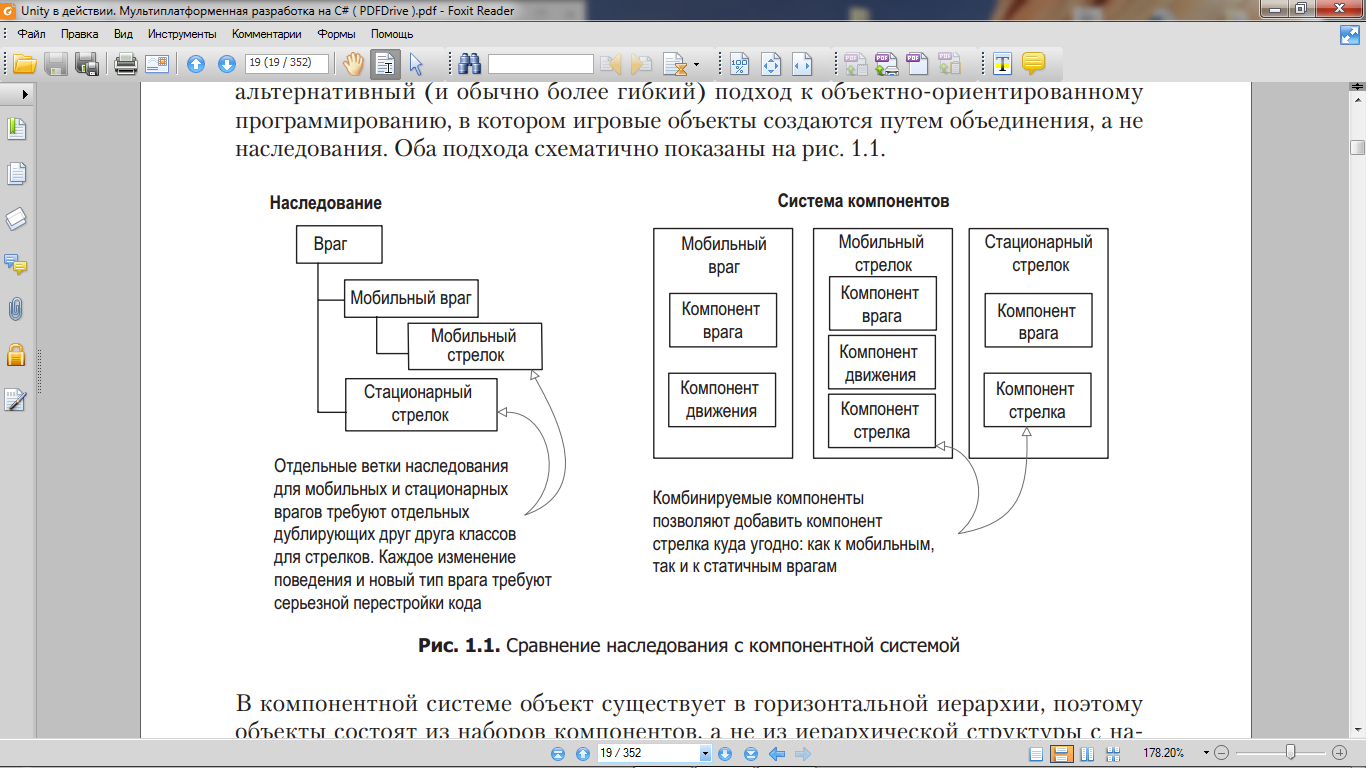The height and width of the screenshot is (768, 1366).
Task: Jump to last page in bottom bar
Action: 750,753
